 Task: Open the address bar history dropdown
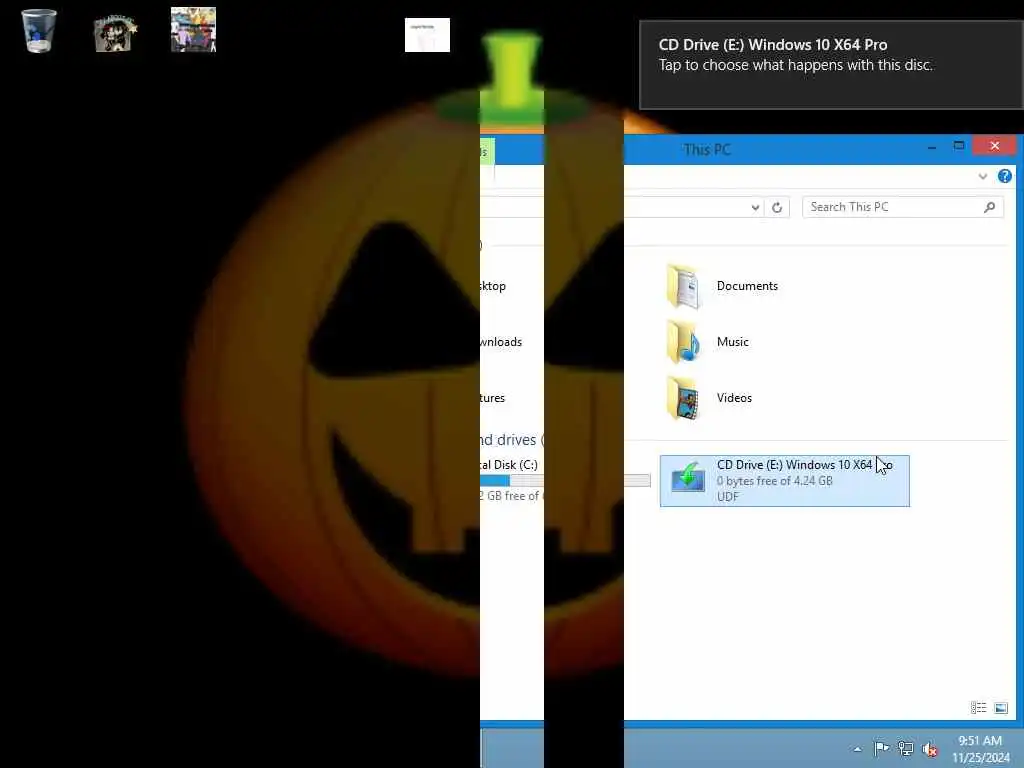pos(755,208)
